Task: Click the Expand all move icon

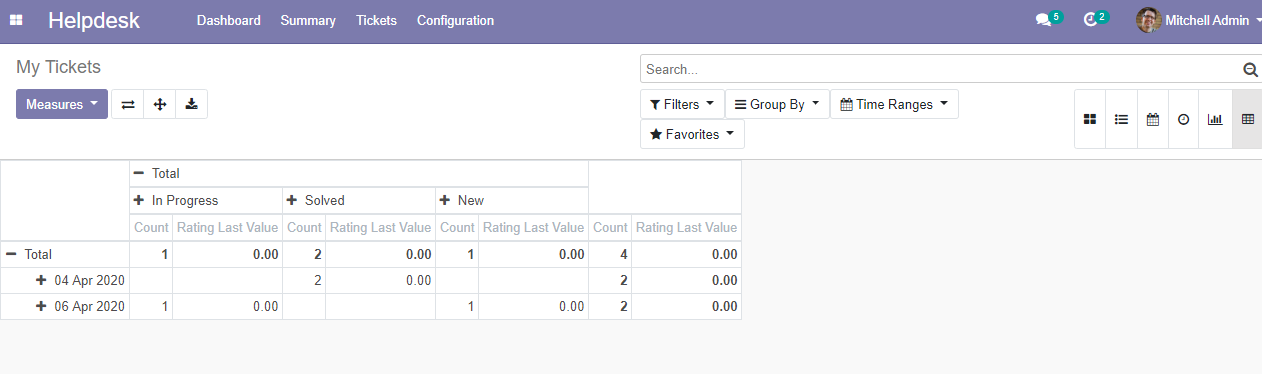Action: (160, 104)
